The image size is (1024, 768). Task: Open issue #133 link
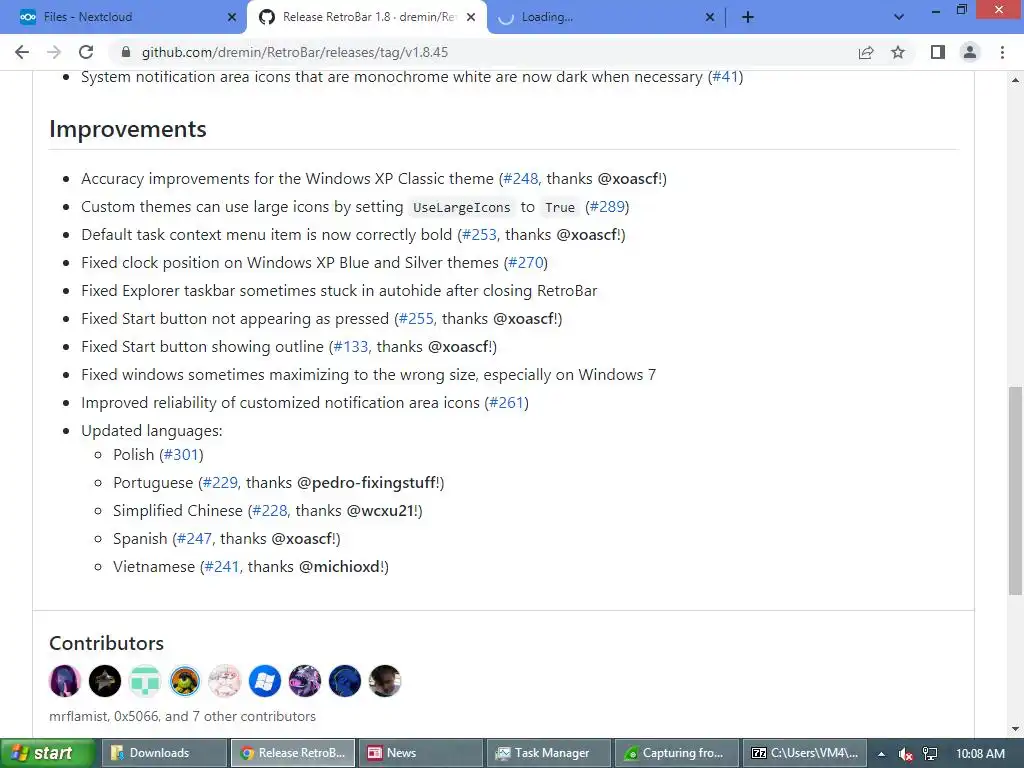pos(351,347)
